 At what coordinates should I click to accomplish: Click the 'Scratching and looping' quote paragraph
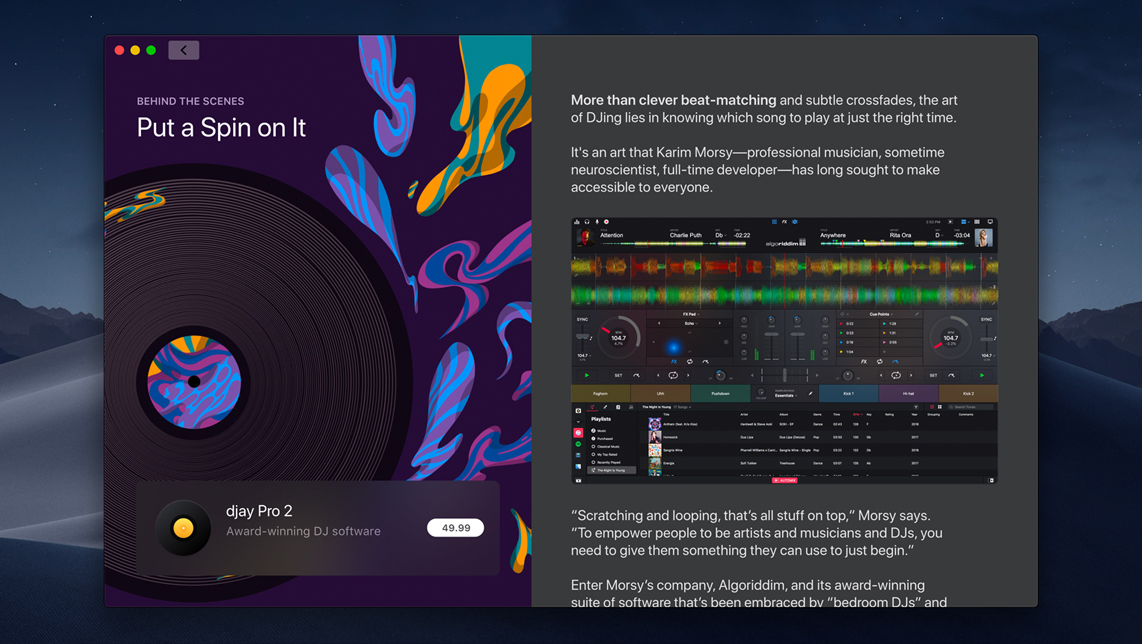coord(757,533)
